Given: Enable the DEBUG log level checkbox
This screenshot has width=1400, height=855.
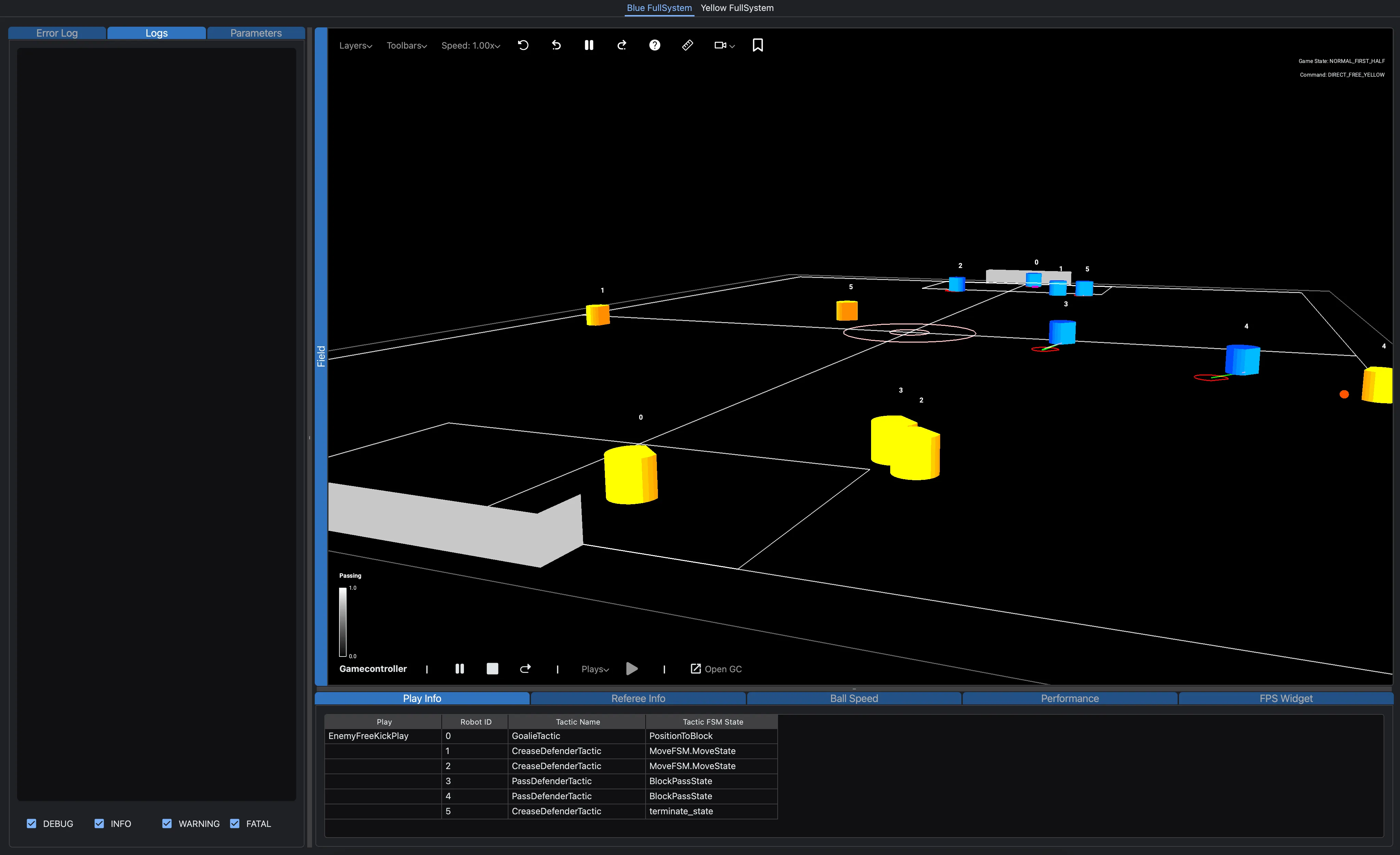Looking at the screenshot, I should point(32,823).
